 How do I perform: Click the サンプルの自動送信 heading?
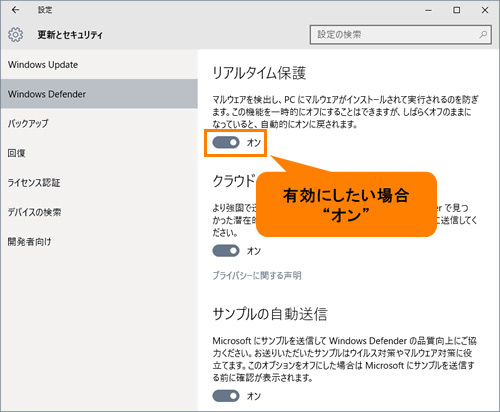click(270, 314)
